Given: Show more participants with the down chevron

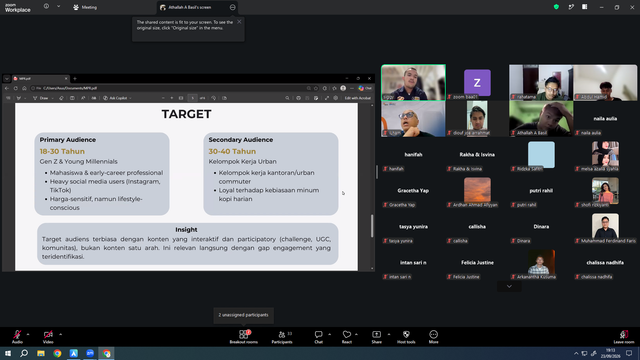Looking at the screenshot, I should (x=509, y=286).
